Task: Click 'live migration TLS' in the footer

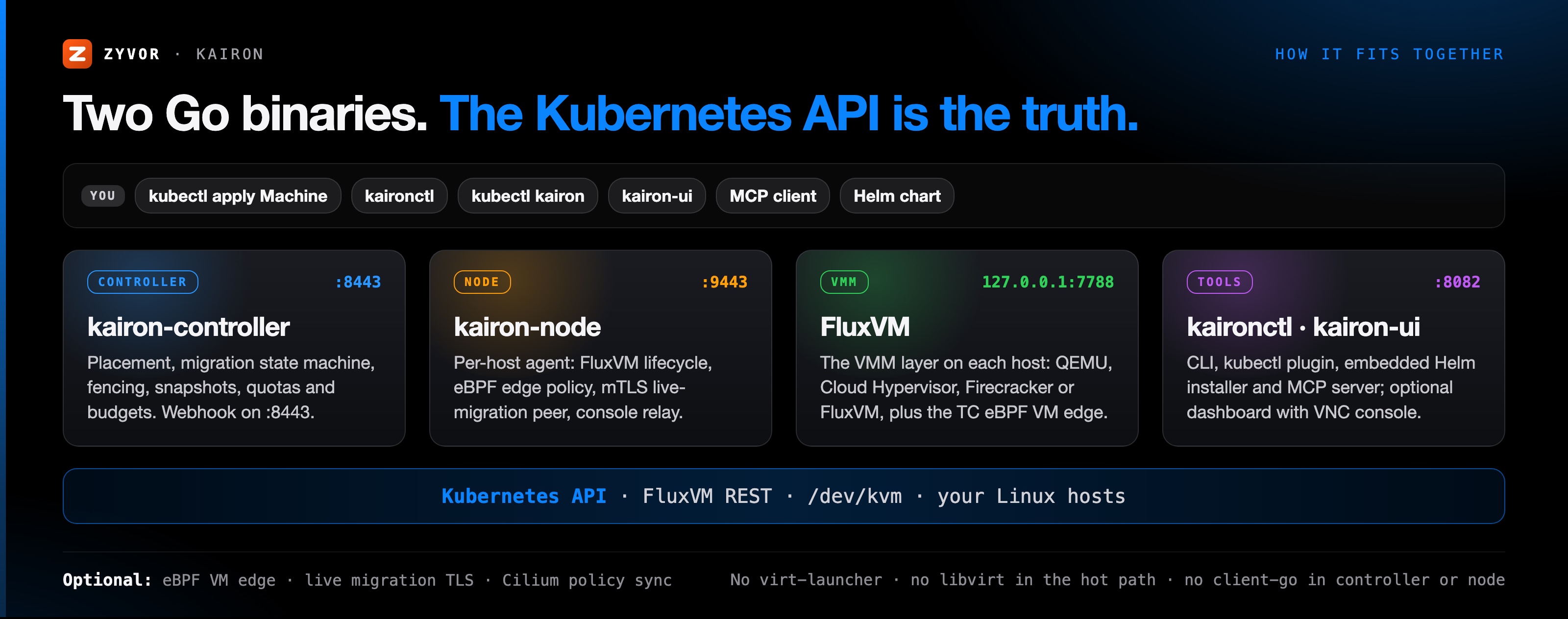Action: click(x=389, y=580)
